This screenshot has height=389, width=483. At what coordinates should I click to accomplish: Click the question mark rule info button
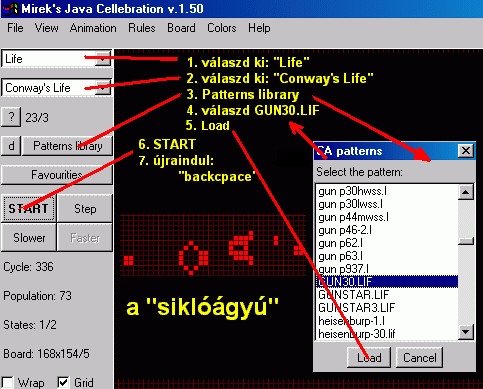pyautogui.click(x=11, y=117)
